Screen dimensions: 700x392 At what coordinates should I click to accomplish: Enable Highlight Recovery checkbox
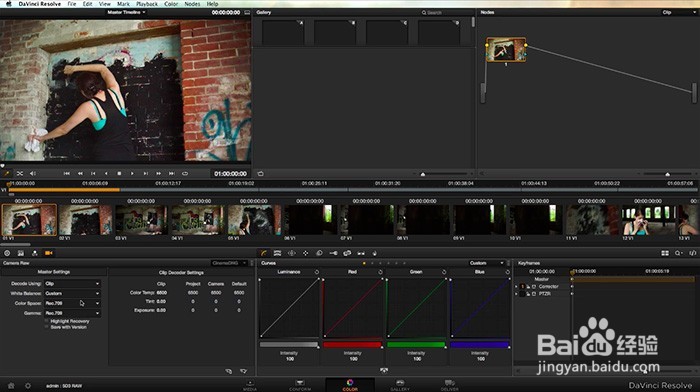click(46, 321)
